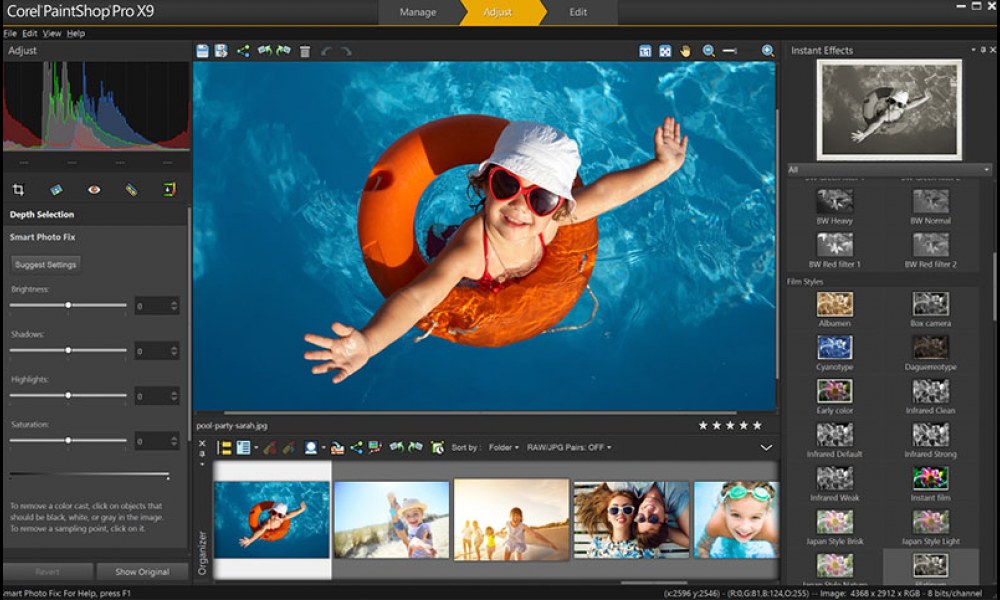
Task: Open the Help menu
Action: [75, 33]
